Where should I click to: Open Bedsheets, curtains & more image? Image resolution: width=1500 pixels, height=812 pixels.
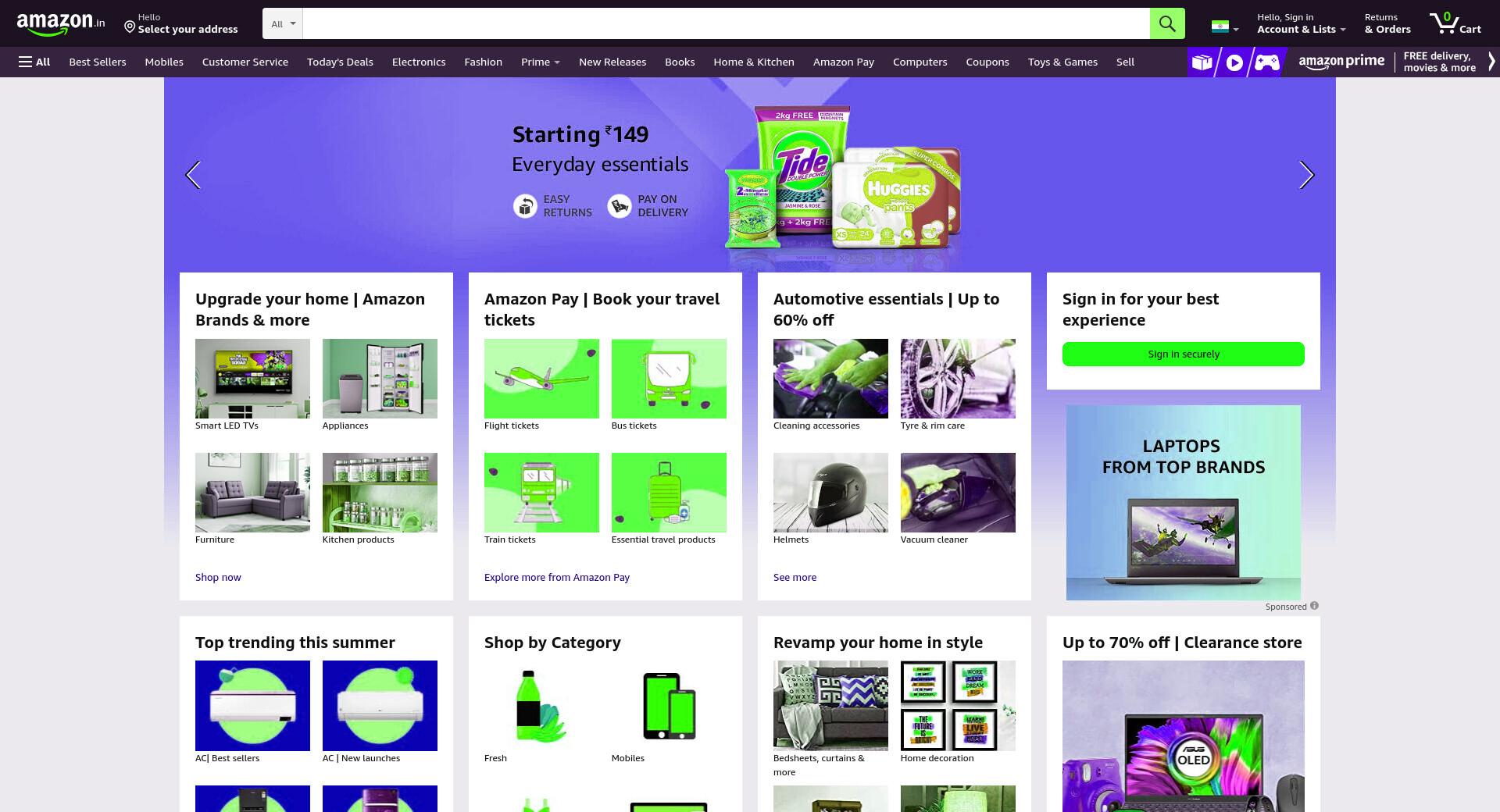pos(830,706)
